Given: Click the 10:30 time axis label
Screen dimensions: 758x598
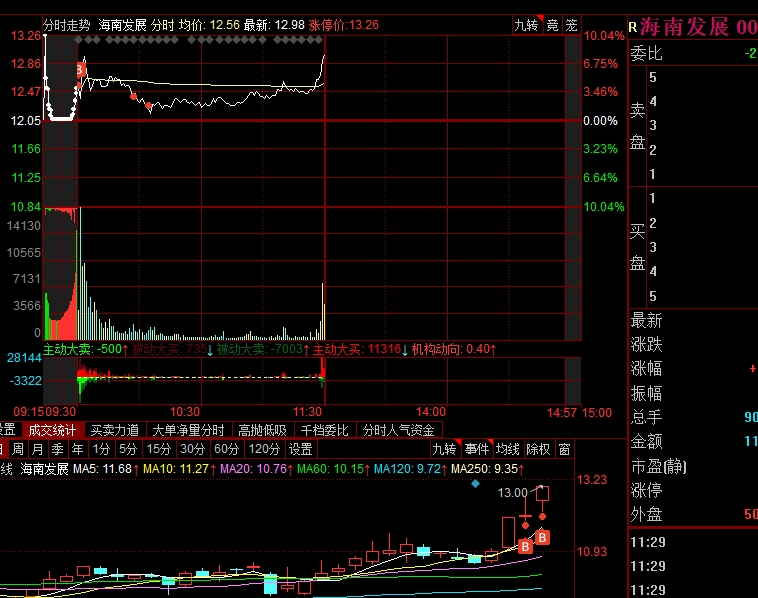Looking at the screenshot, I should tap(185, 412).
